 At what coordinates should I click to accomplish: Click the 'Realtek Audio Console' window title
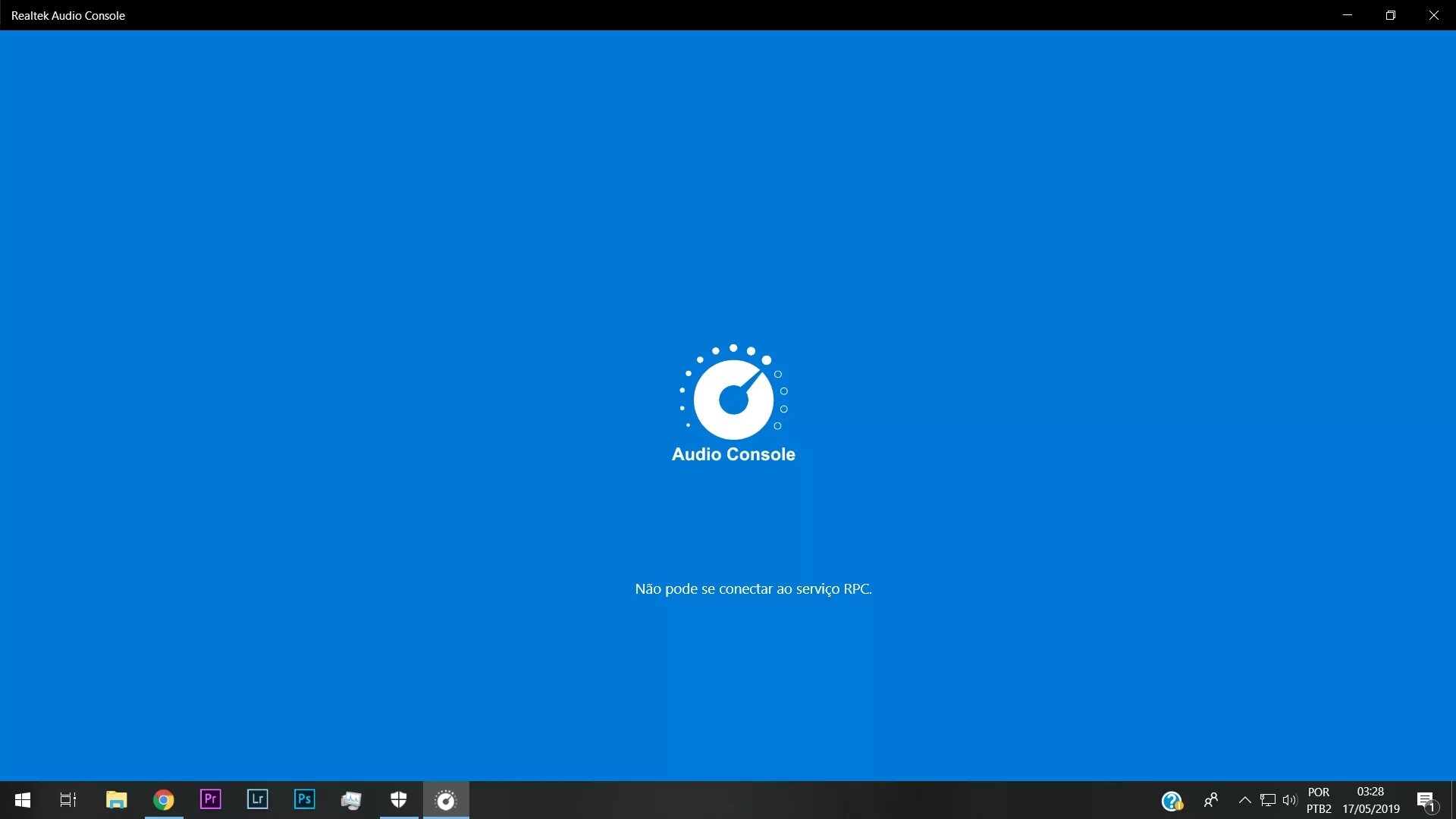click(x=68, y=15)
